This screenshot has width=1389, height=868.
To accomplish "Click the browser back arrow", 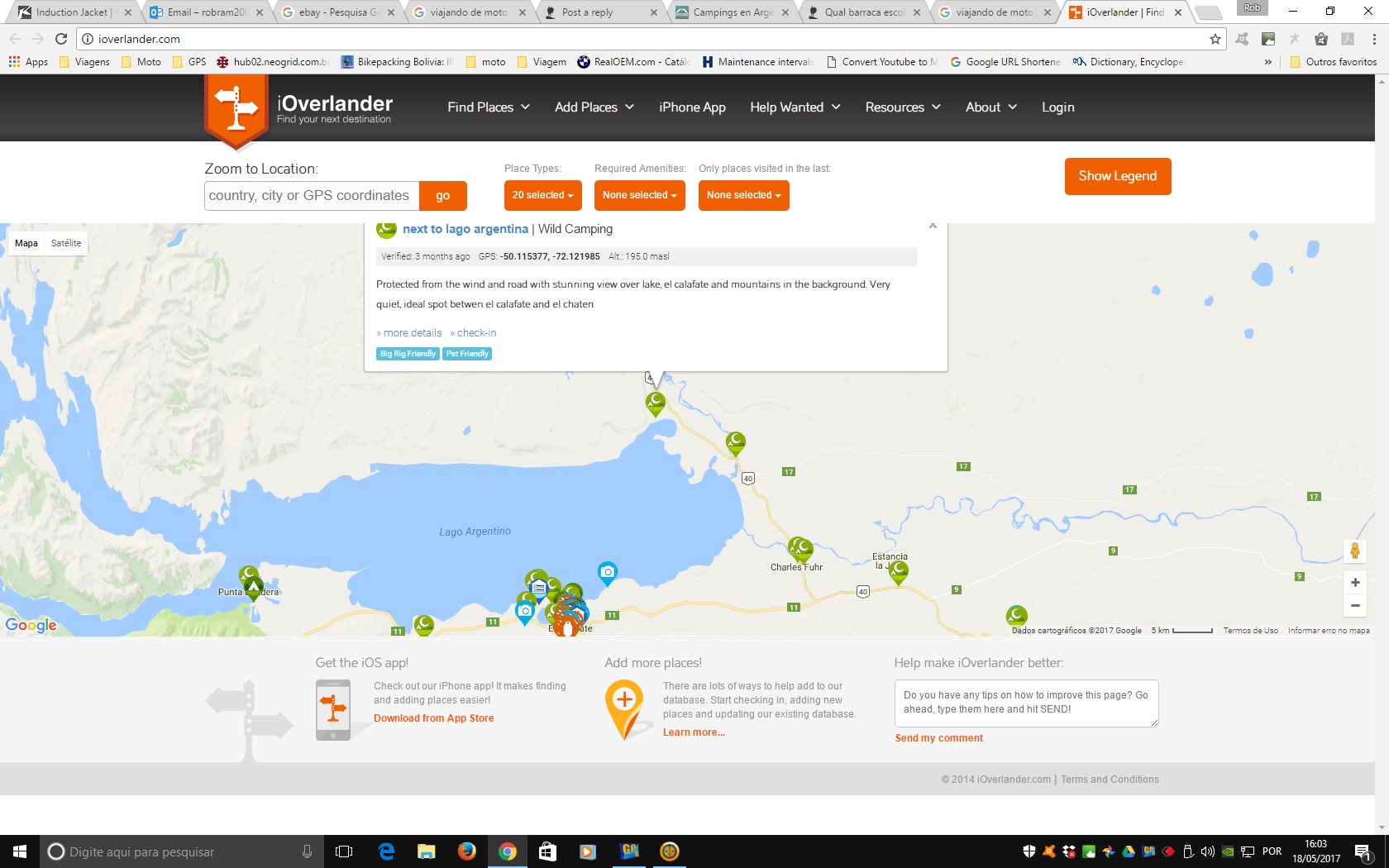I will [15, 39].
